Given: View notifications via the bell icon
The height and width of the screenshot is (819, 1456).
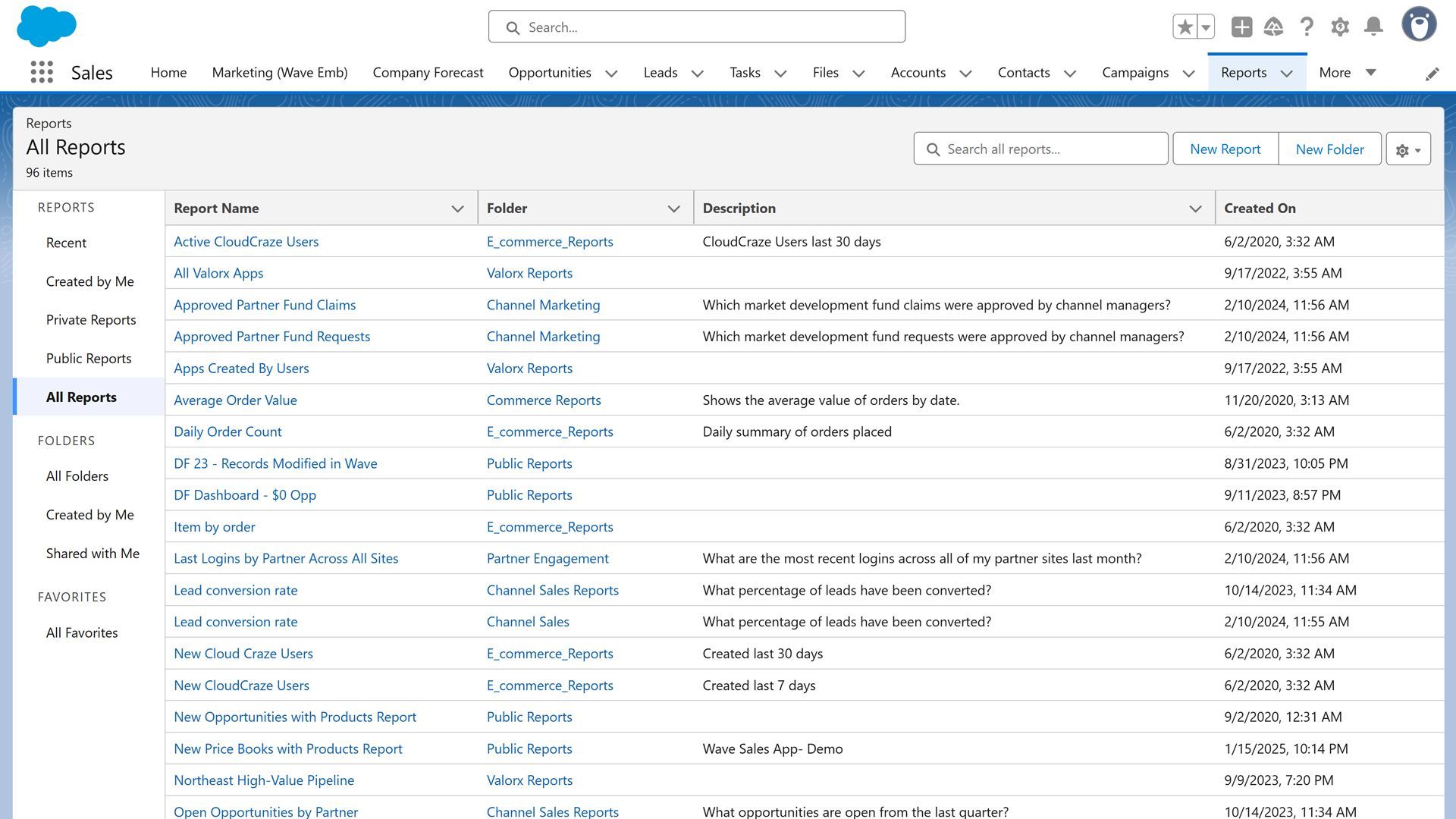Looking at the screenshot, I should pyautogui.click(x=1373, y=25).
